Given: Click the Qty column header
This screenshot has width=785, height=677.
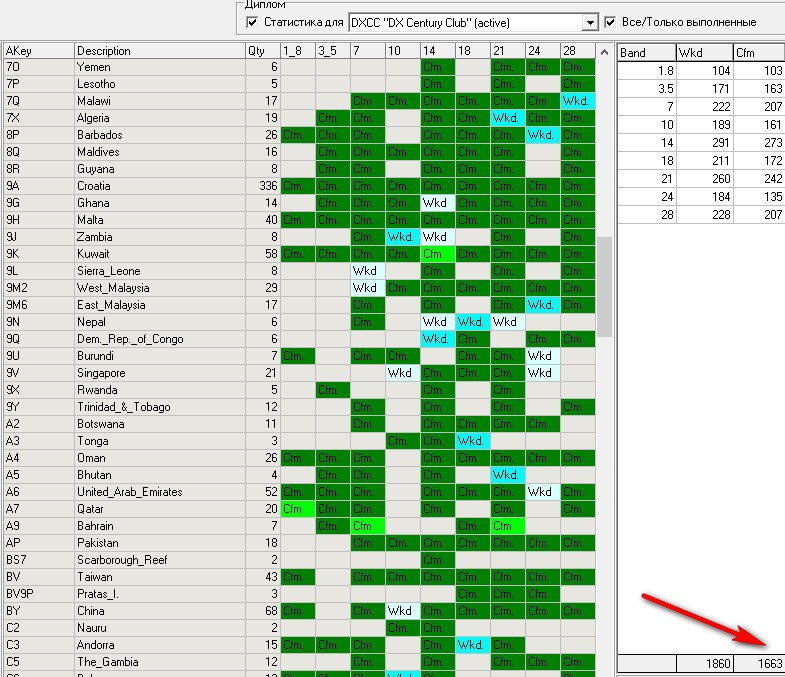Looking at the screenshot, I should (261, 51).
